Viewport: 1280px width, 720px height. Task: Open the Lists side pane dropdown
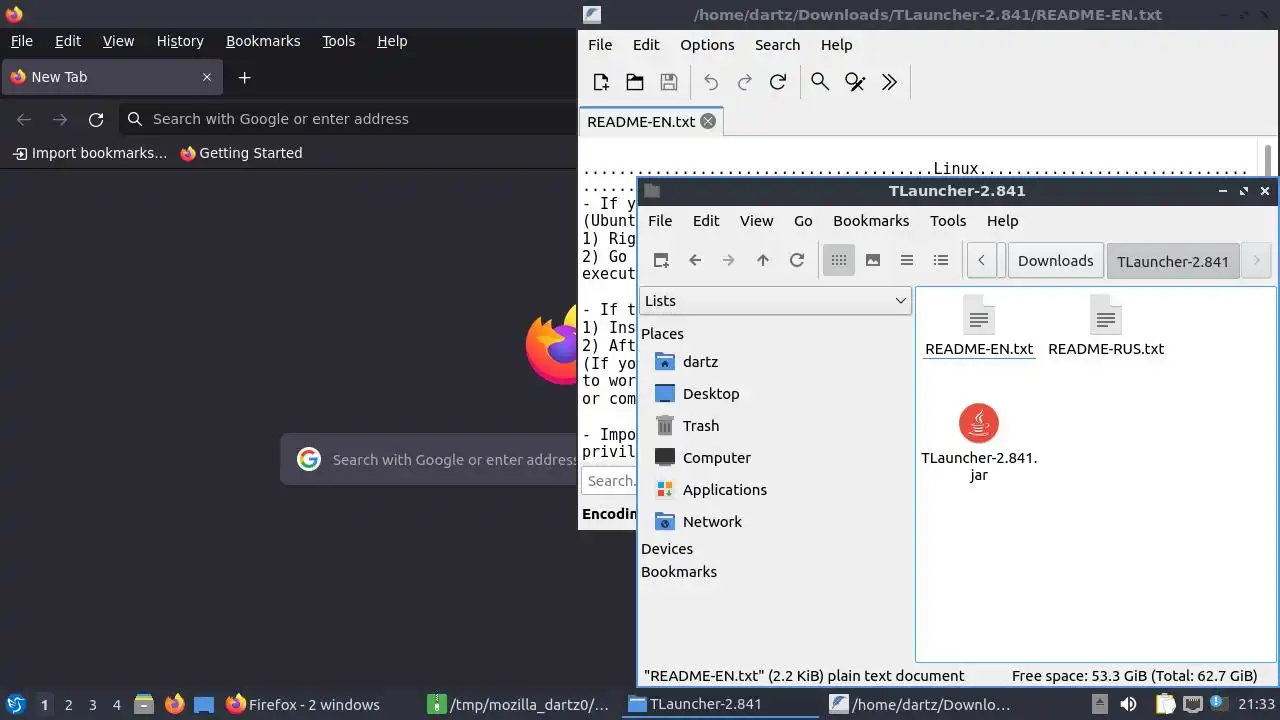click(x=775, y=301)
